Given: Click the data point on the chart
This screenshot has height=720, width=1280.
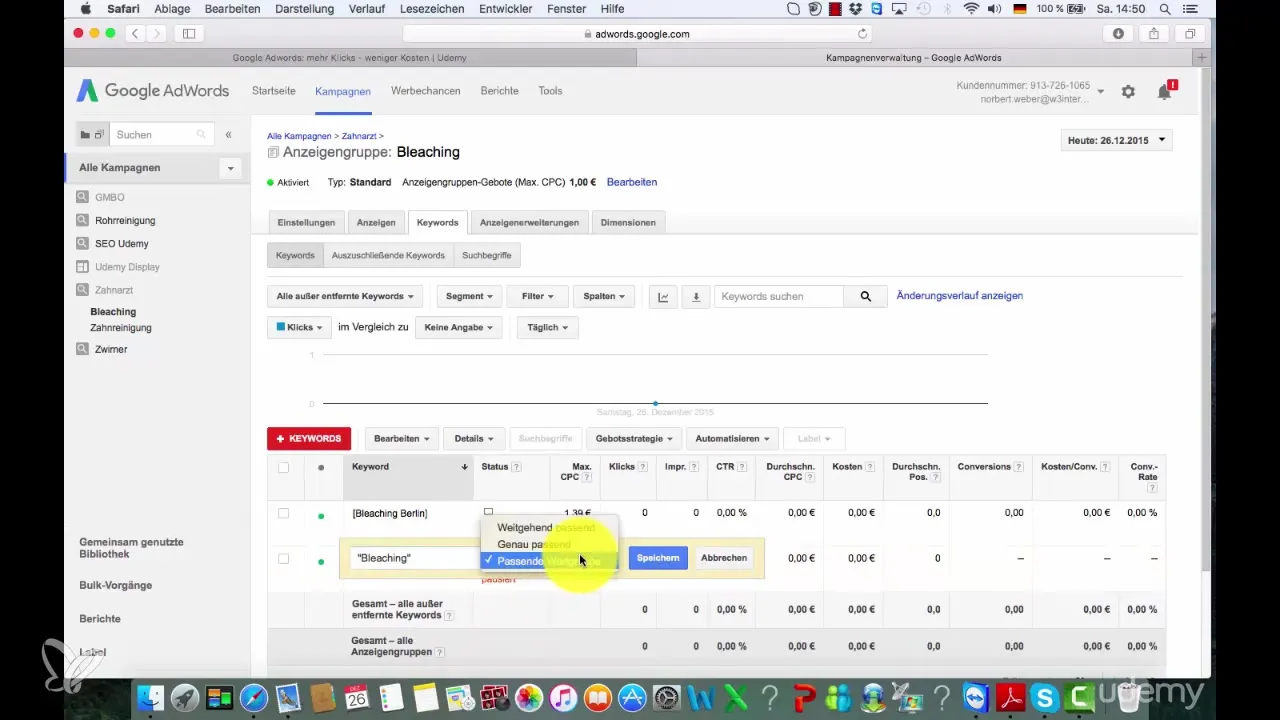Looking at the screenshot, I should [655, 403].
